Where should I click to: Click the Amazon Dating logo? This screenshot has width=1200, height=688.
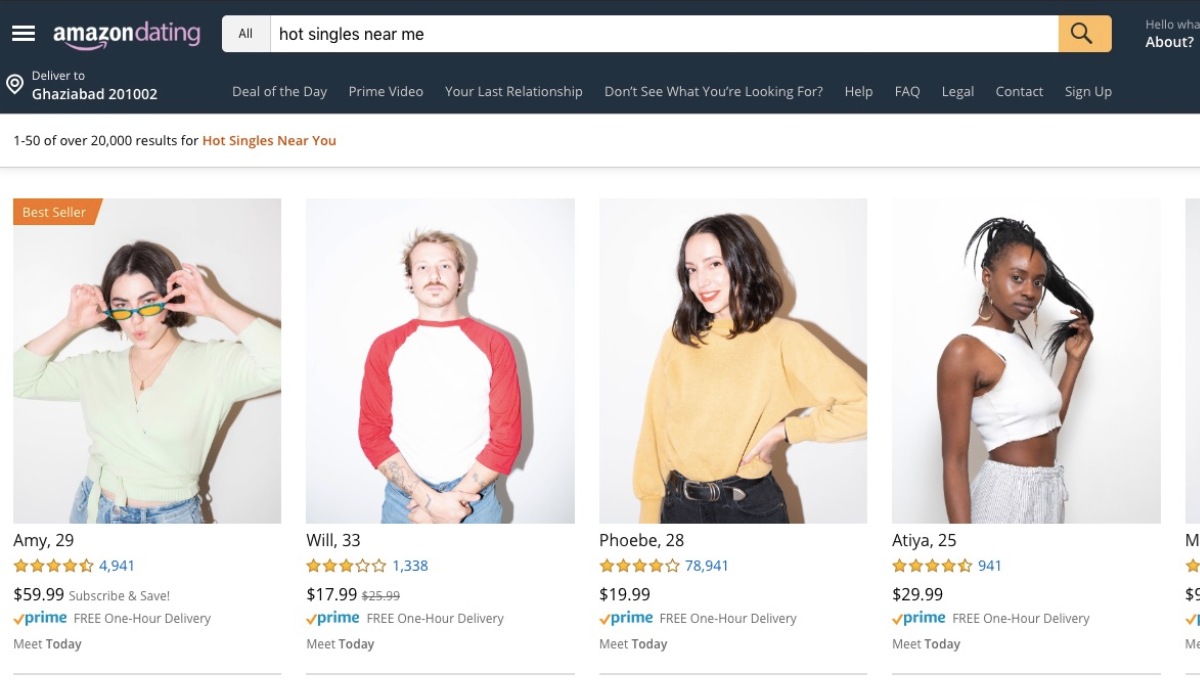(x=127, y=35)
